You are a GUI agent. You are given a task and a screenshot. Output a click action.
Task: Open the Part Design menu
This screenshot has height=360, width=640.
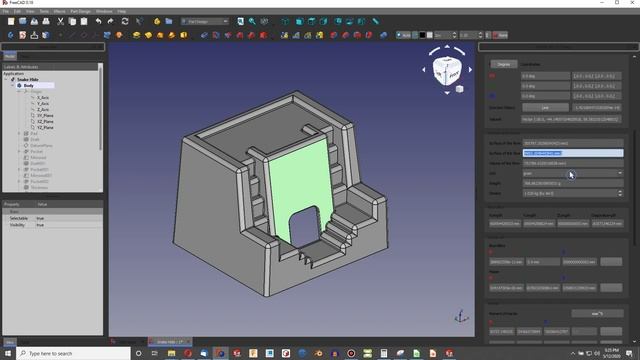click(x=80, y=11)
